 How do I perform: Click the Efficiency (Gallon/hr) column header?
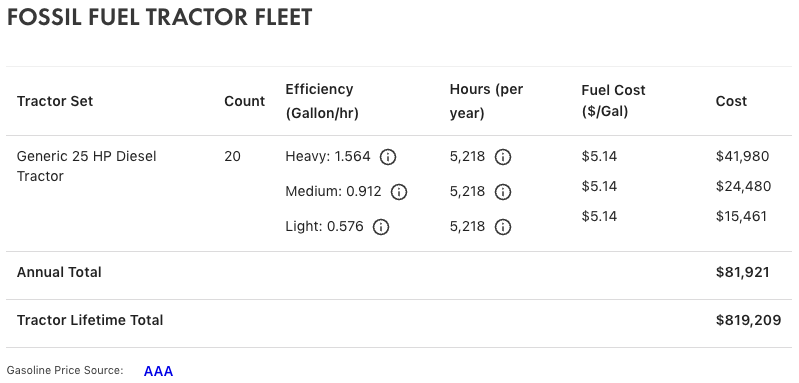[322, 101]
